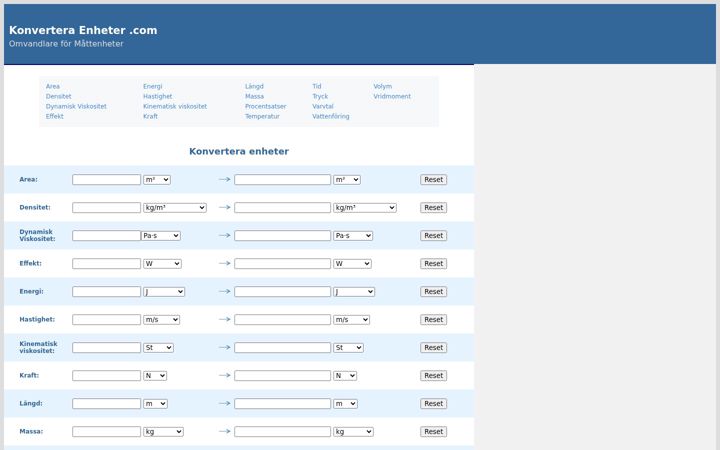Open Effekt target W dropdown
Image resolution: width=720 pixels, height=450 pixels.
tap(352, 264)
